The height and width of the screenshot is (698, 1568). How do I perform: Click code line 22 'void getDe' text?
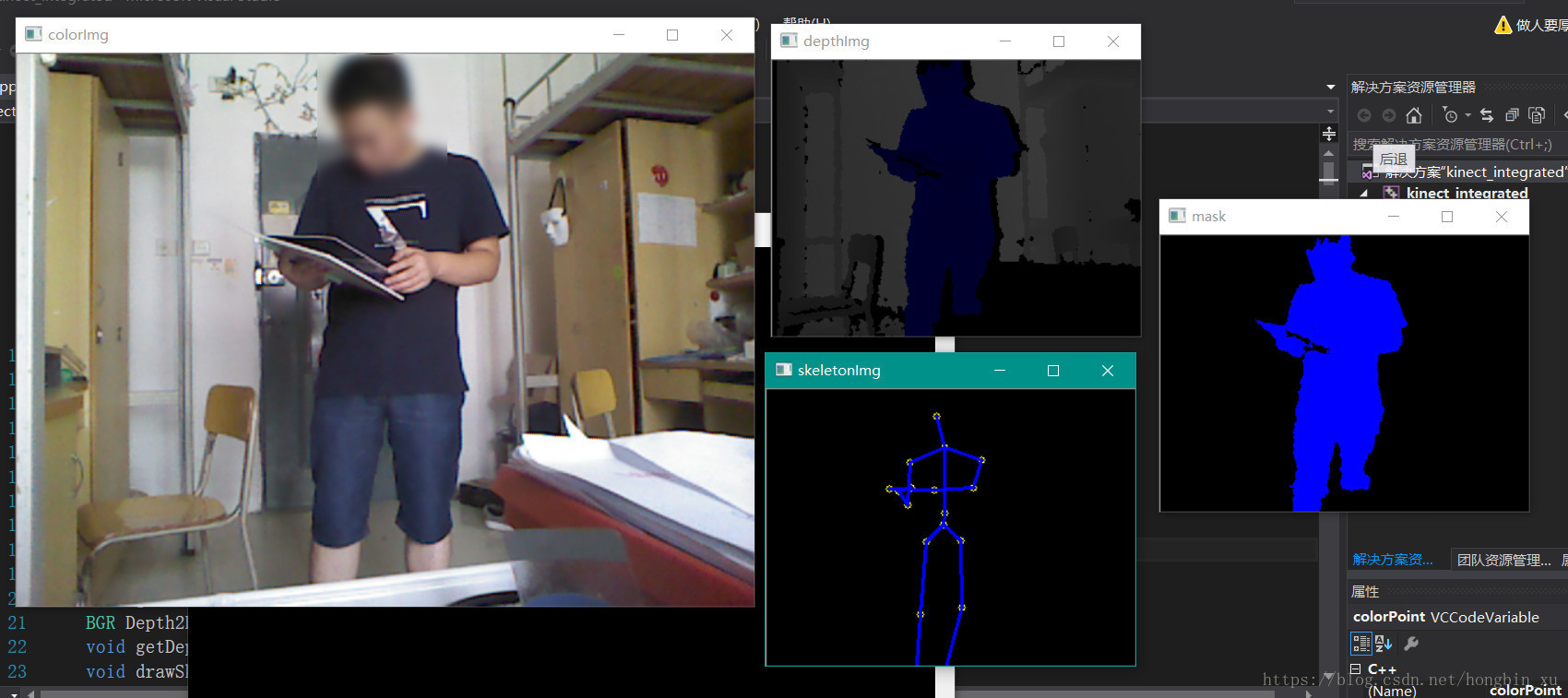click(137, 647)
